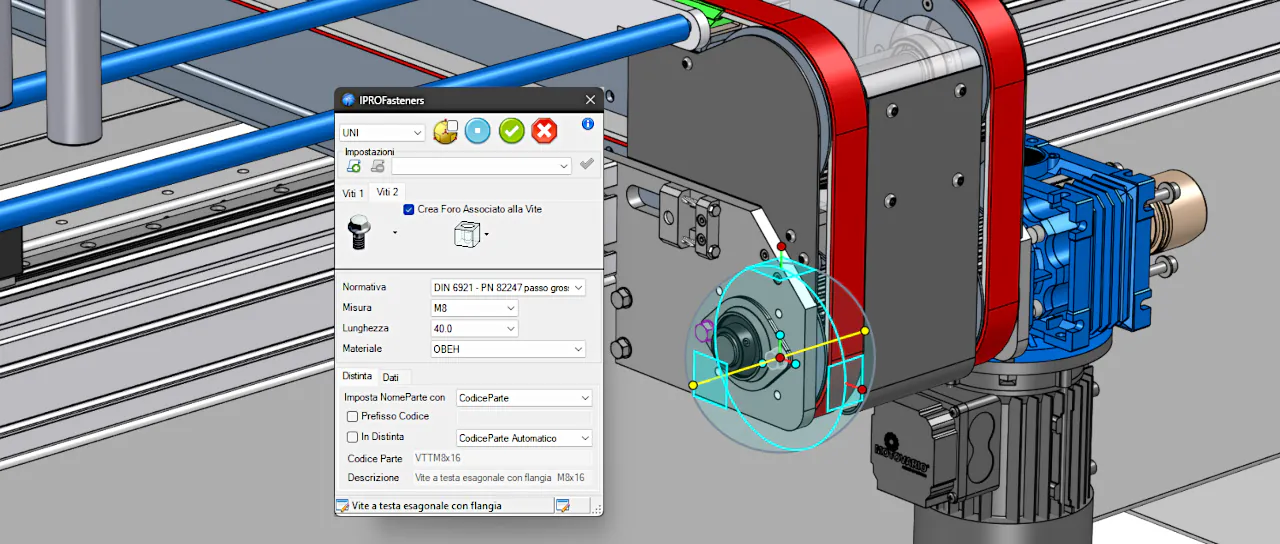Uncheck Crea Foro Associato alla Vite

point(409,209)
